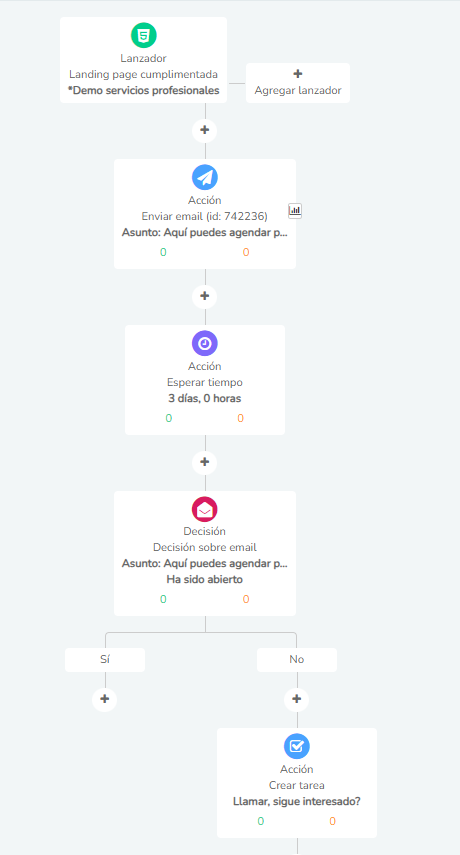This screenshot has height=855, width=460.
Task: Select the Sí branch label
Action: [x=105, y=660]
